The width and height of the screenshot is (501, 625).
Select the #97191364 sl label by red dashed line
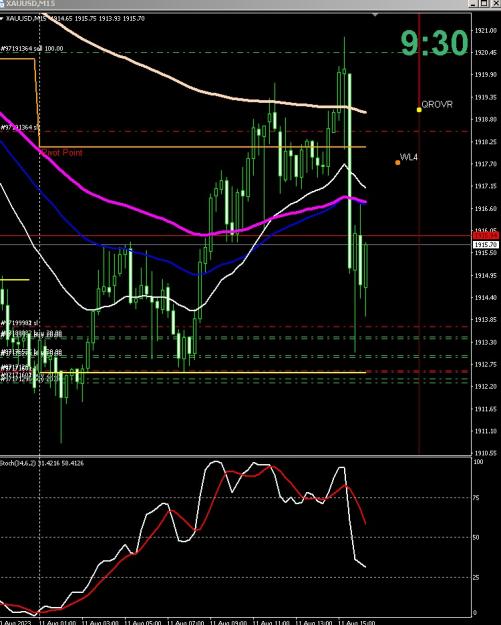click(x=20, y=128)
